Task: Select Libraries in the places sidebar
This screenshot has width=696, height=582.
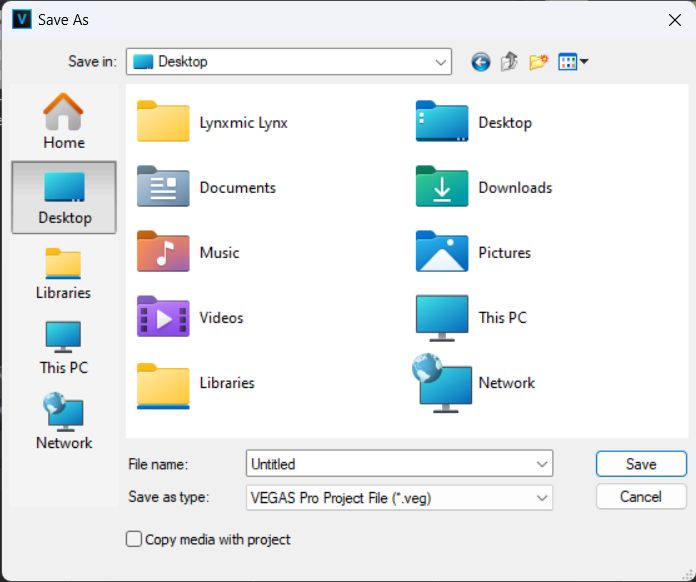Action: (64, 272)
